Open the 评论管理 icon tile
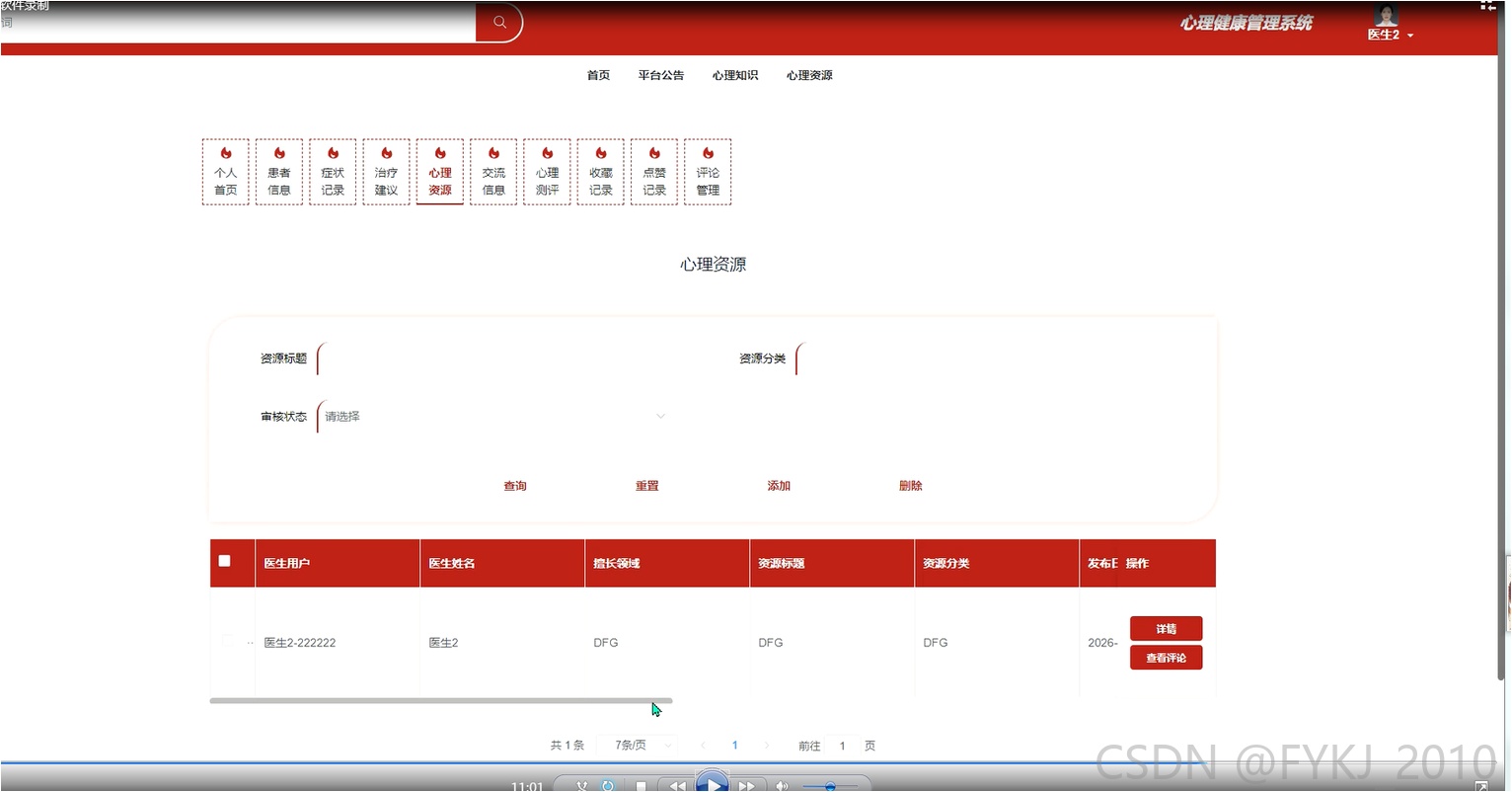 (708, 172)
